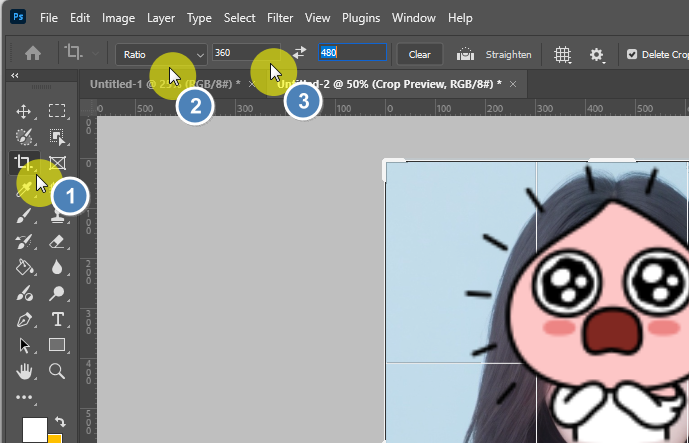This screenshot has width=689, height=443.
Task: Open the Ratio preset dropdown
Action: click(161, 54)
